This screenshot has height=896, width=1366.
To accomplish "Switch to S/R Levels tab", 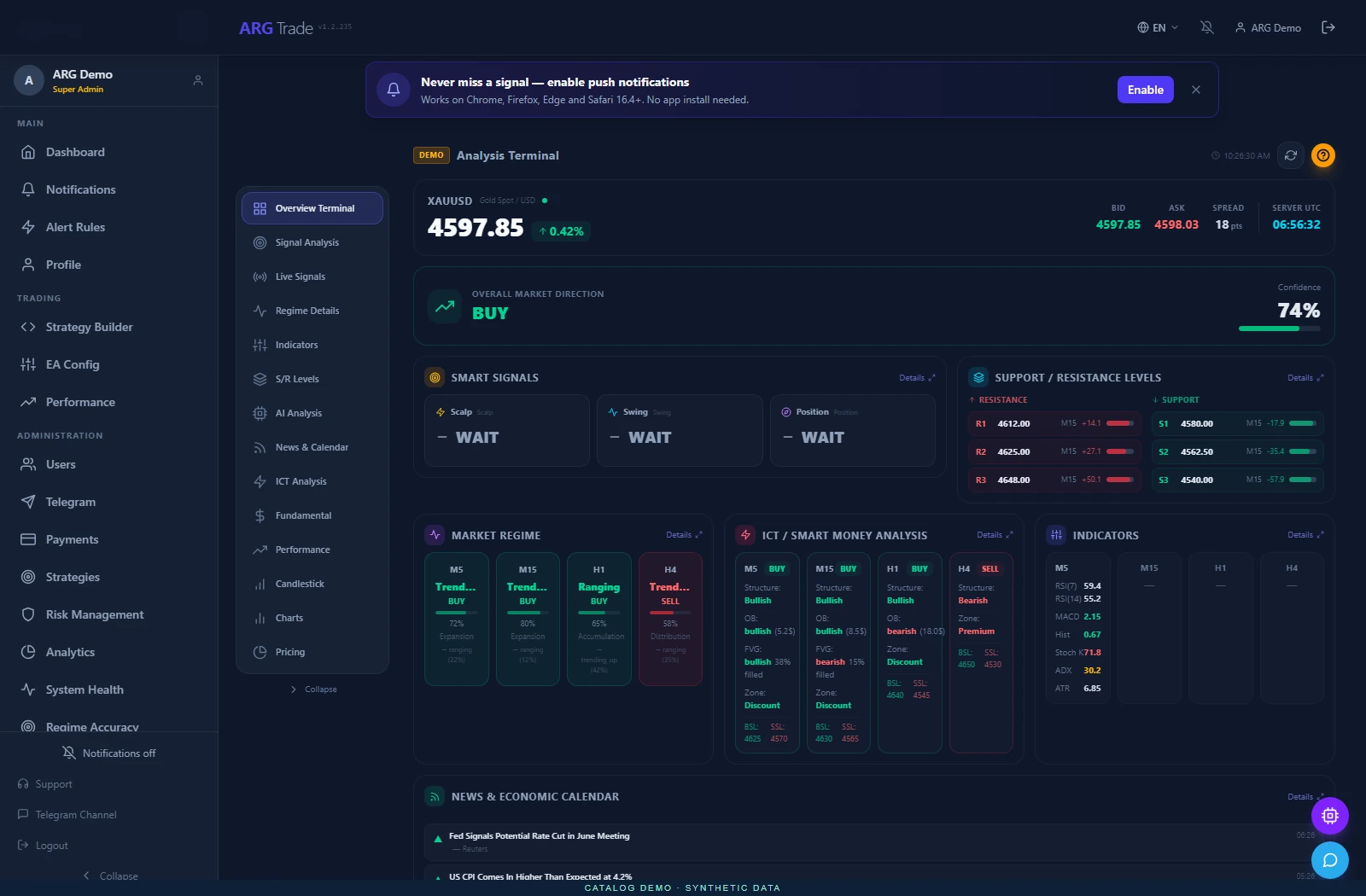I will coord(312,379).
